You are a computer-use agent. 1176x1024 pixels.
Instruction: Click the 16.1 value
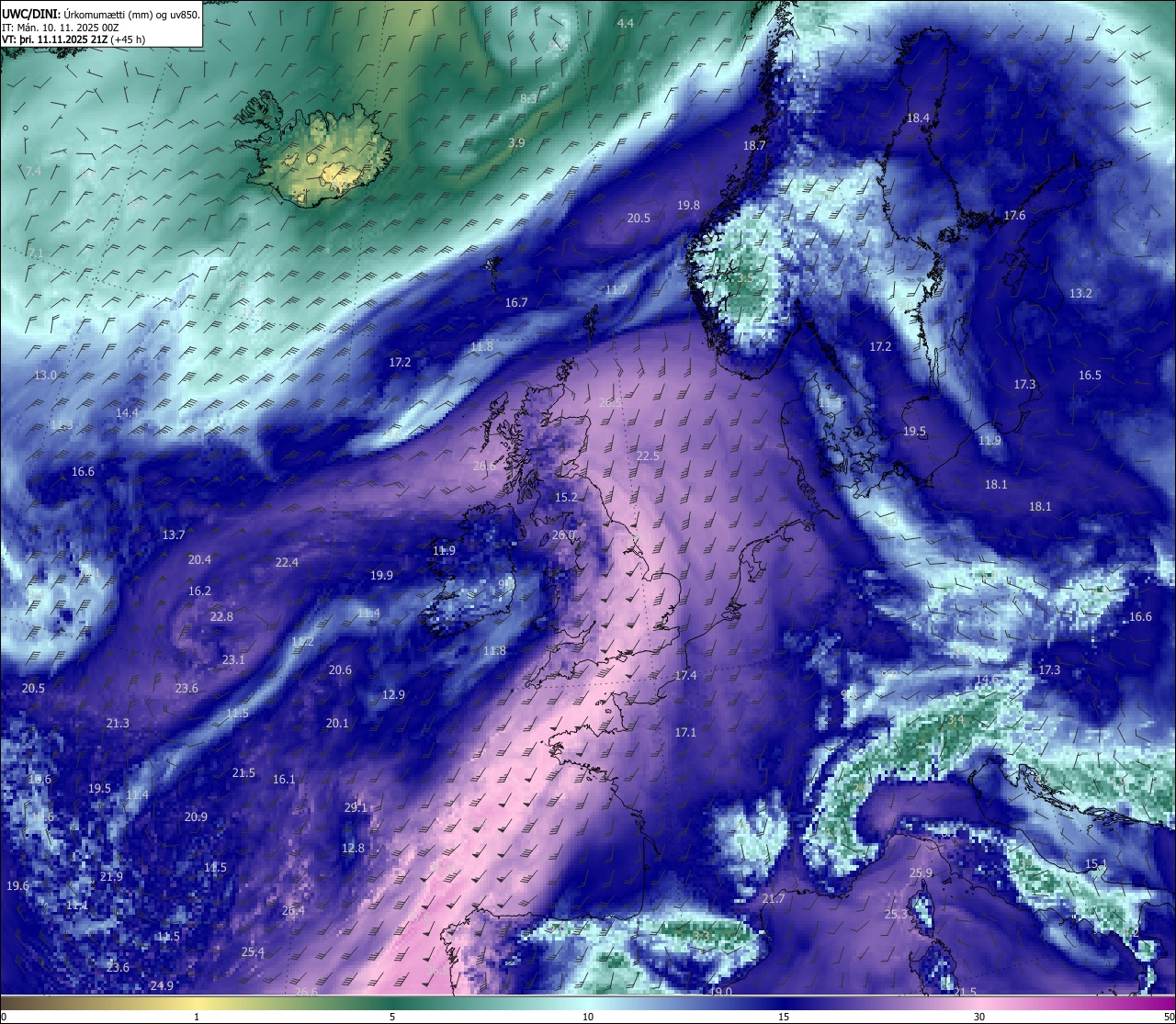(284, 779)
